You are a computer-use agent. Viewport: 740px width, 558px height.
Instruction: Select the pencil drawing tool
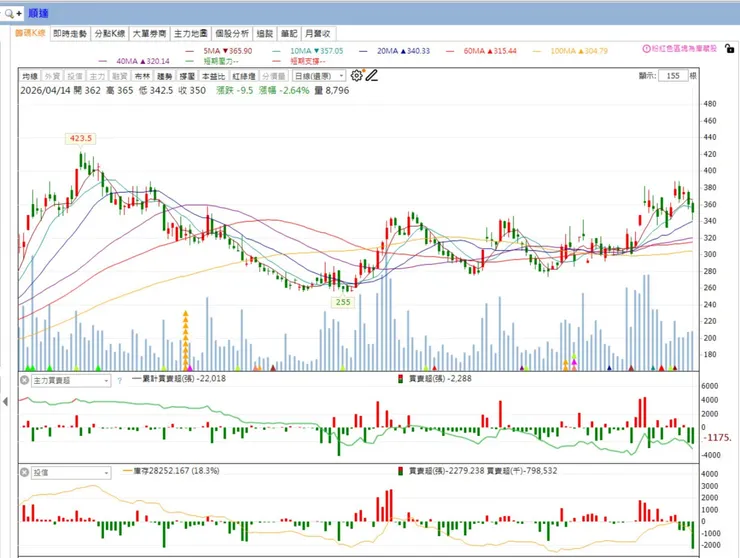coord(372,76)
